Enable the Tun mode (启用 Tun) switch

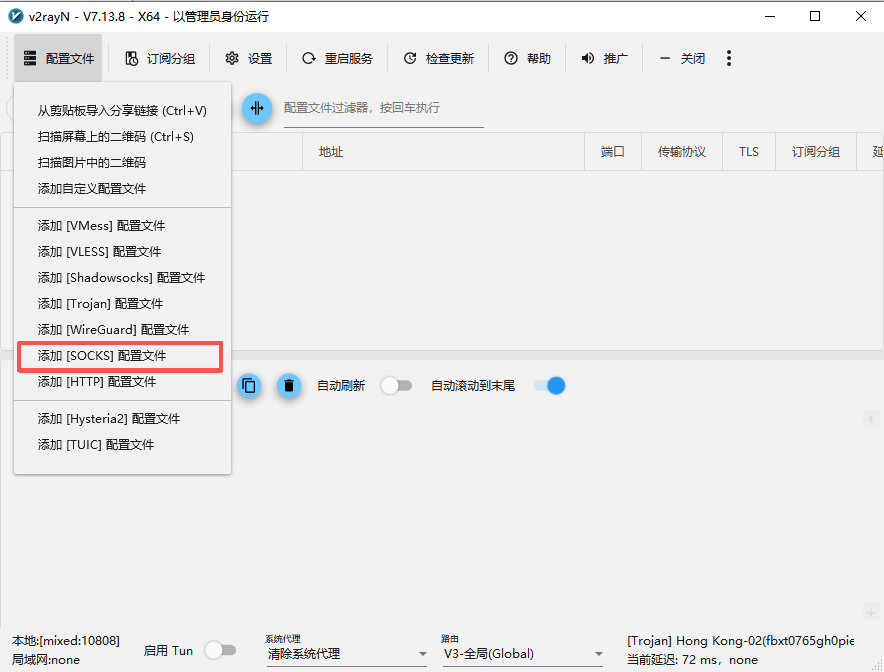coord(219,650)
